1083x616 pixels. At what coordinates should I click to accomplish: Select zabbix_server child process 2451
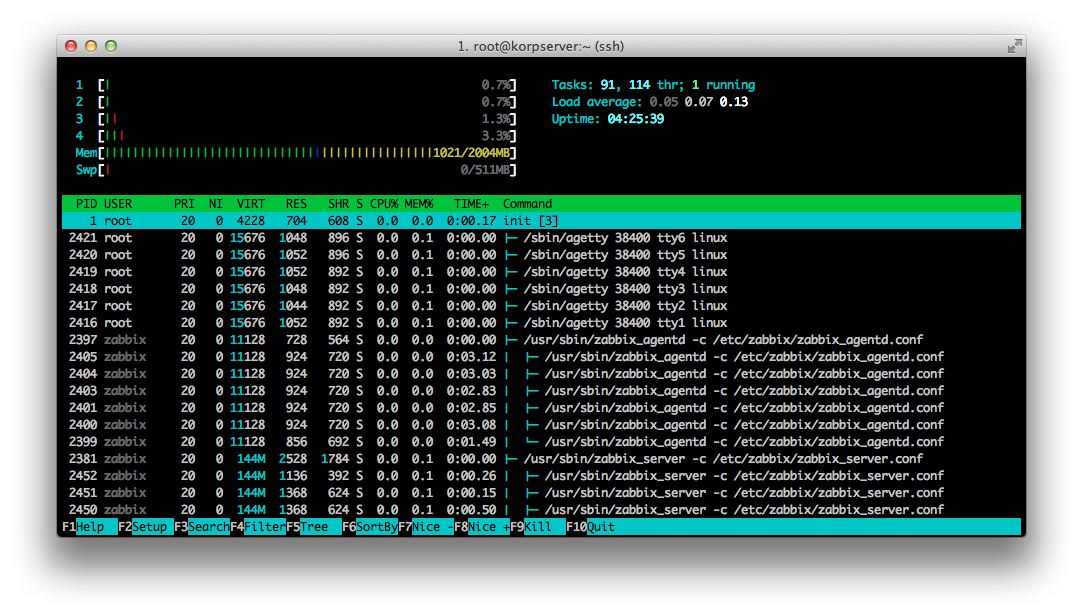(542, 492)
